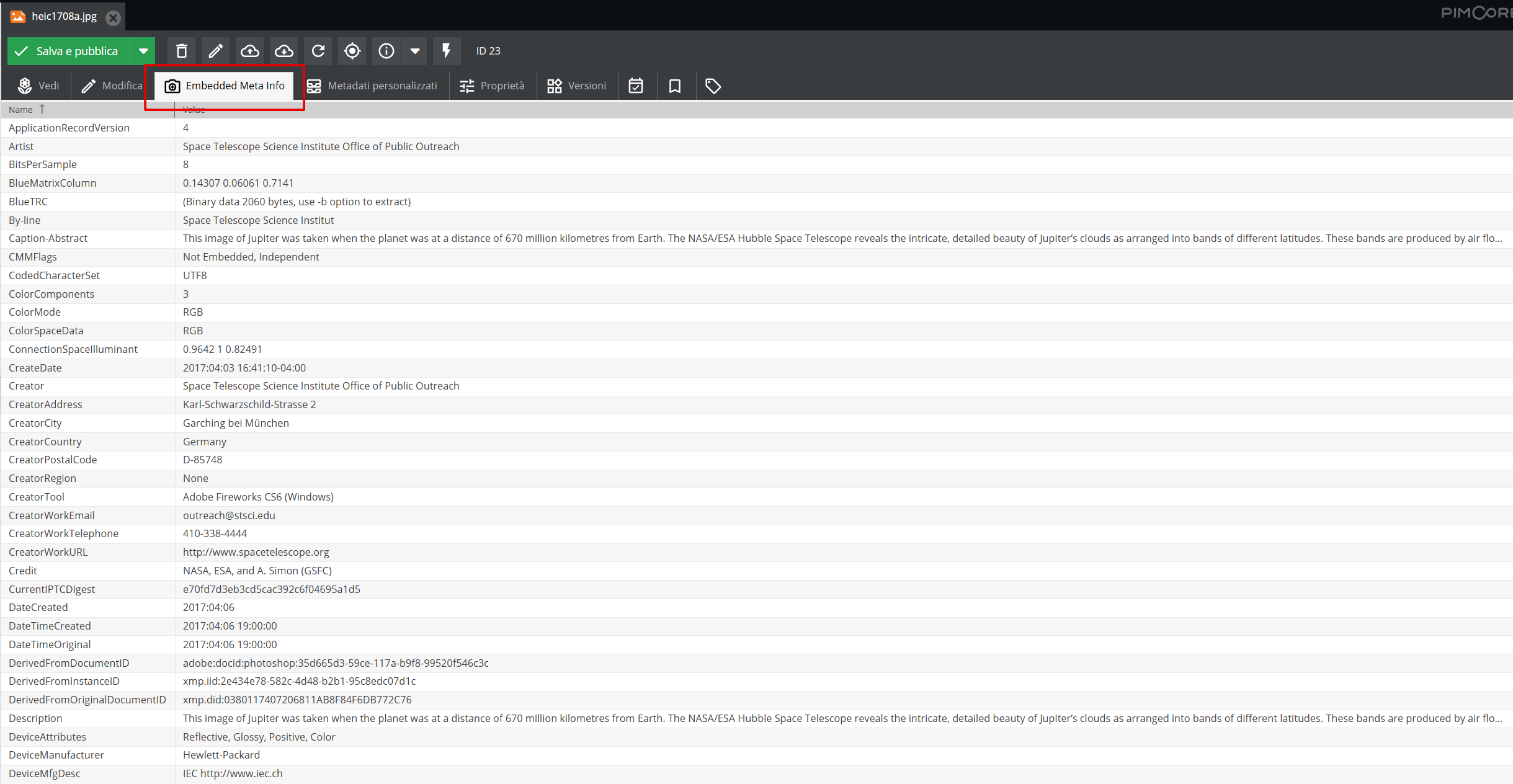Open the bookmark notes tab icon
This screenshot has width=1513, height=784.
(675, 86)
